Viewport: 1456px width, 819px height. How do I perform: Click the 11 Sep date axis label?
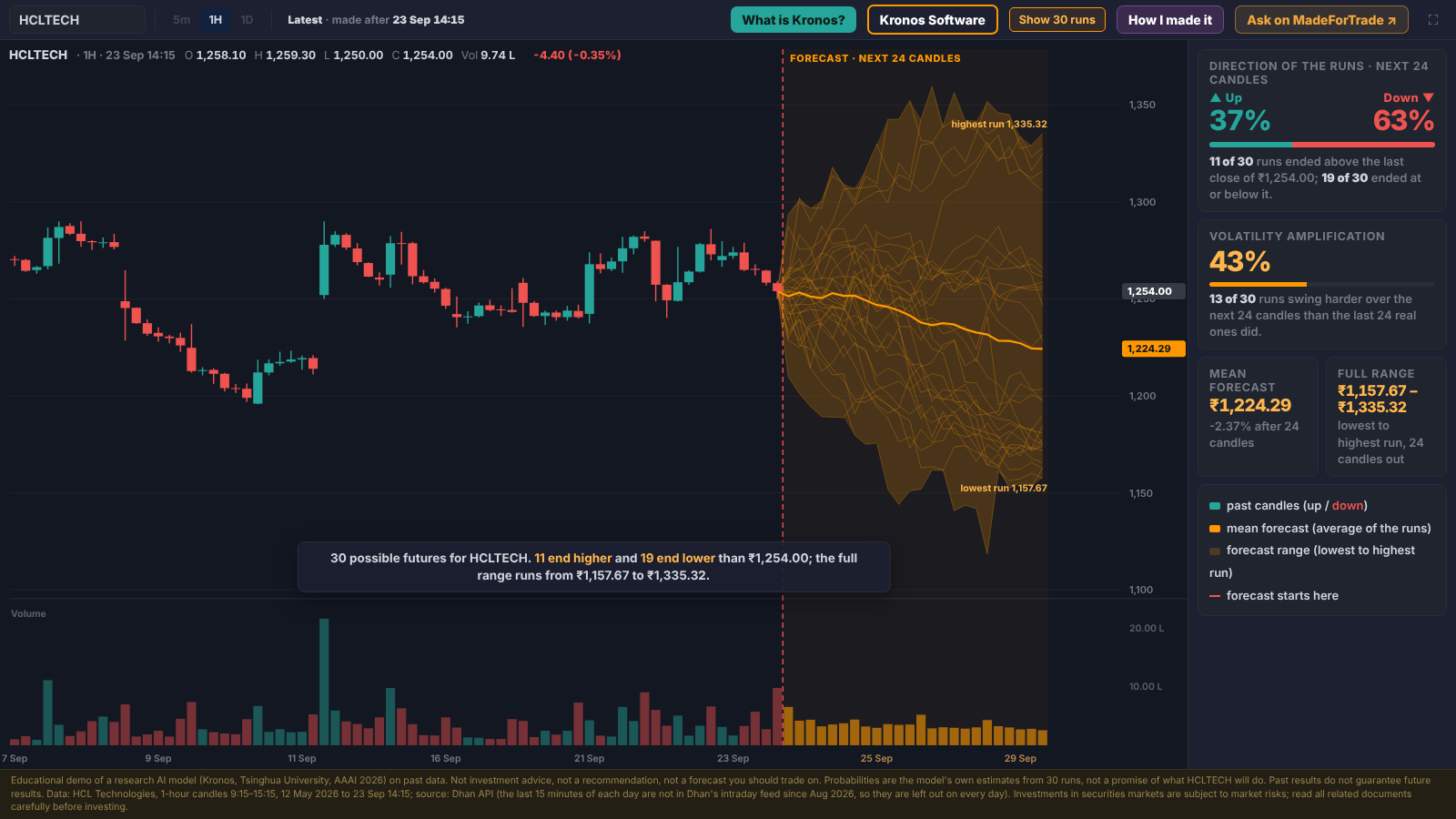(x=301, y=758)
